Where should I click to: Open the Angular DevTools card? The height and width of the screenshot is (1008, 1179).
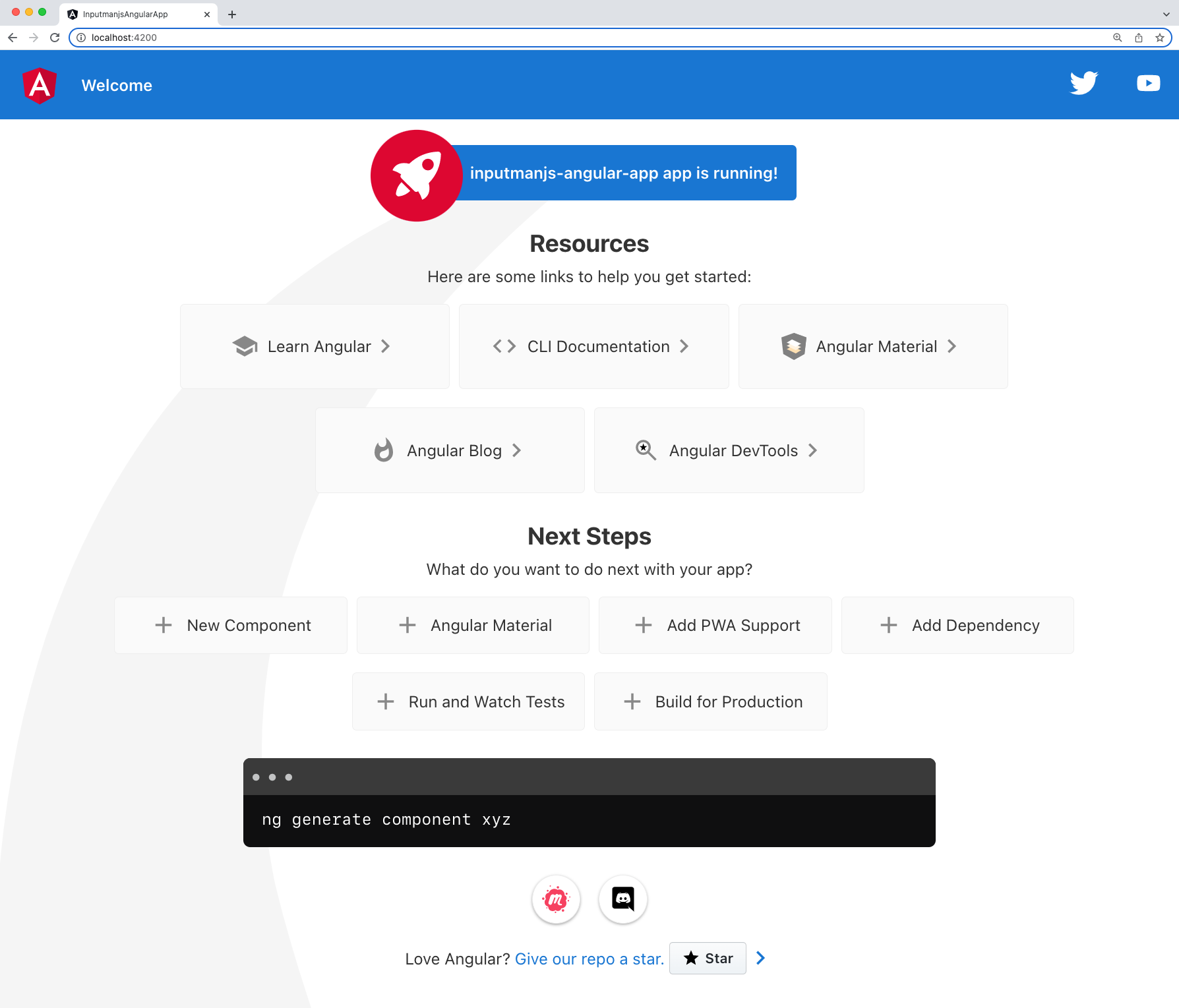[729, 450]
